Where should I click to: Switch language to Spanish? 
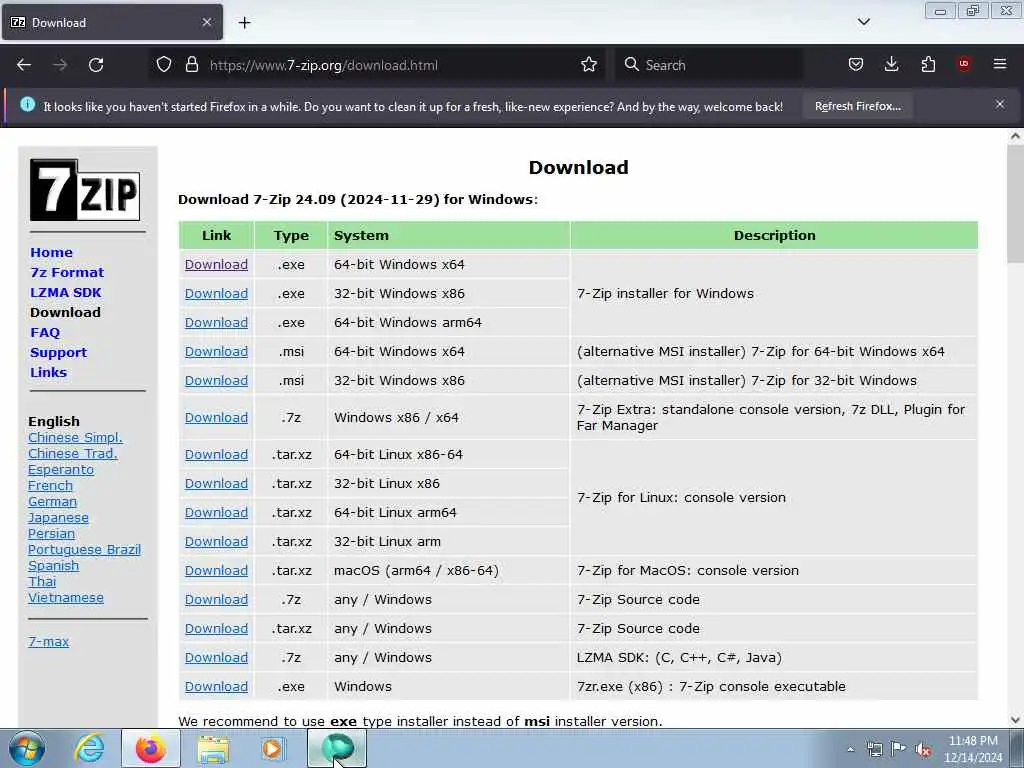click(x=54, y=566)
